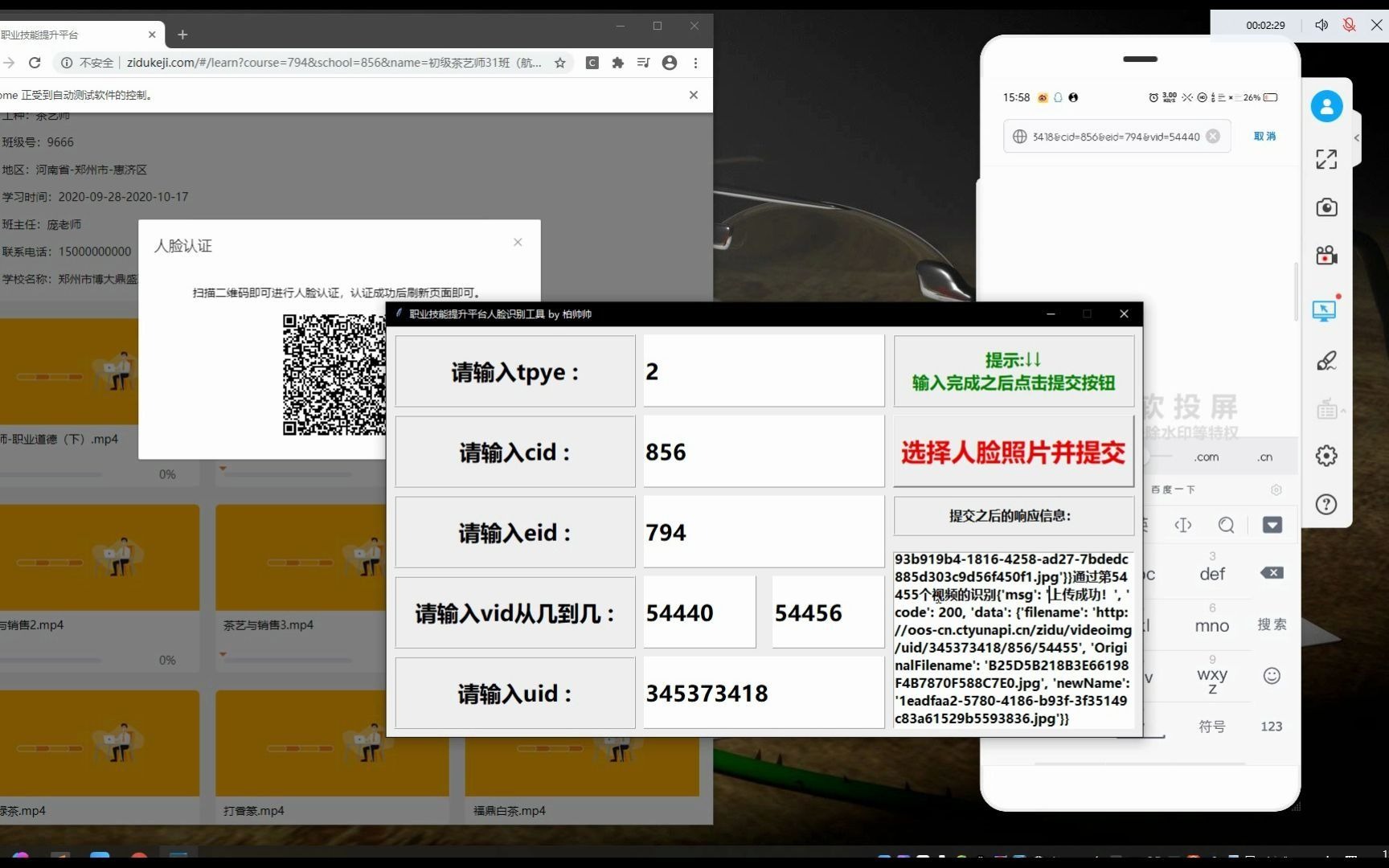Tap the keyboard search magnifier icon
1389x868 pixels.
(1226, 525)
